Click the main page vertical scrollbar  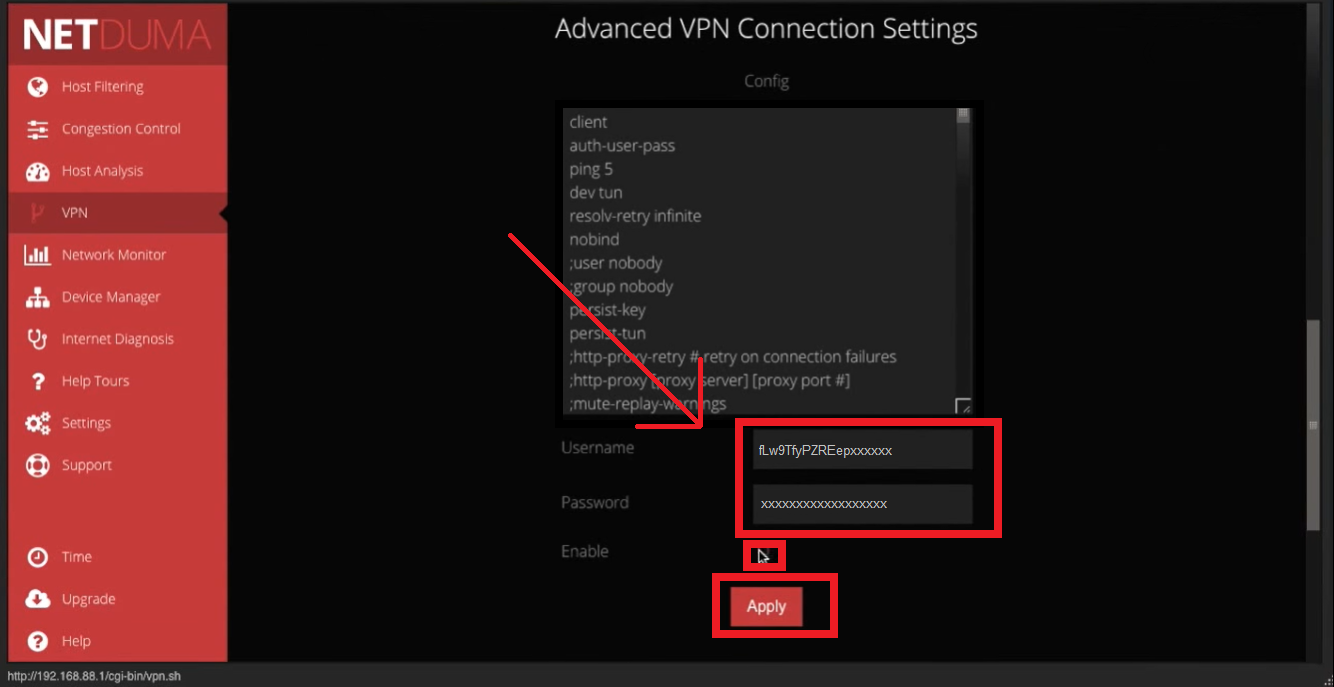tap(1313, 425)
